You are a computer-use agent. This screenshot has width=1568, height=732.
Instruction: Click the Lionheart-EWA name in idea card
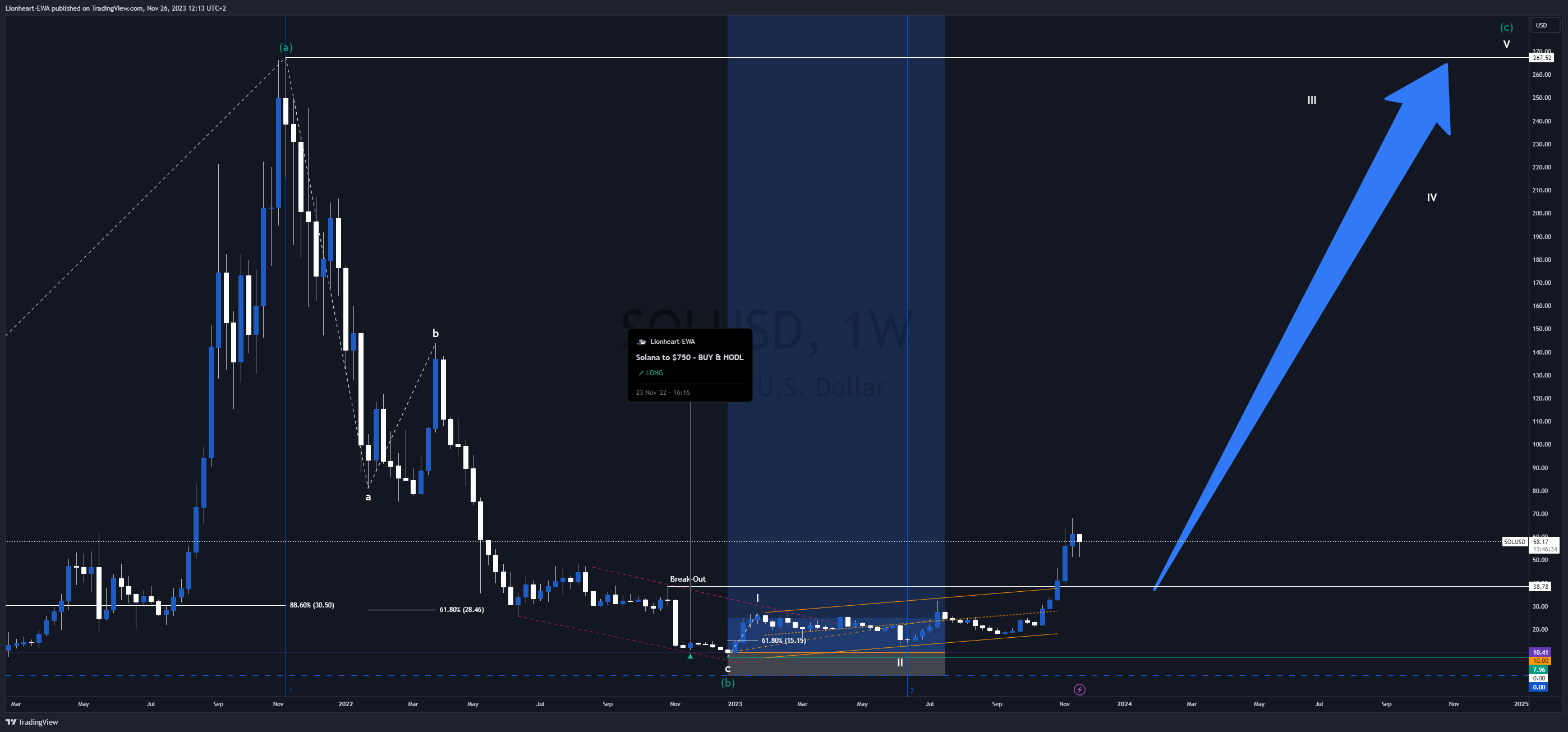click(673, 342)
